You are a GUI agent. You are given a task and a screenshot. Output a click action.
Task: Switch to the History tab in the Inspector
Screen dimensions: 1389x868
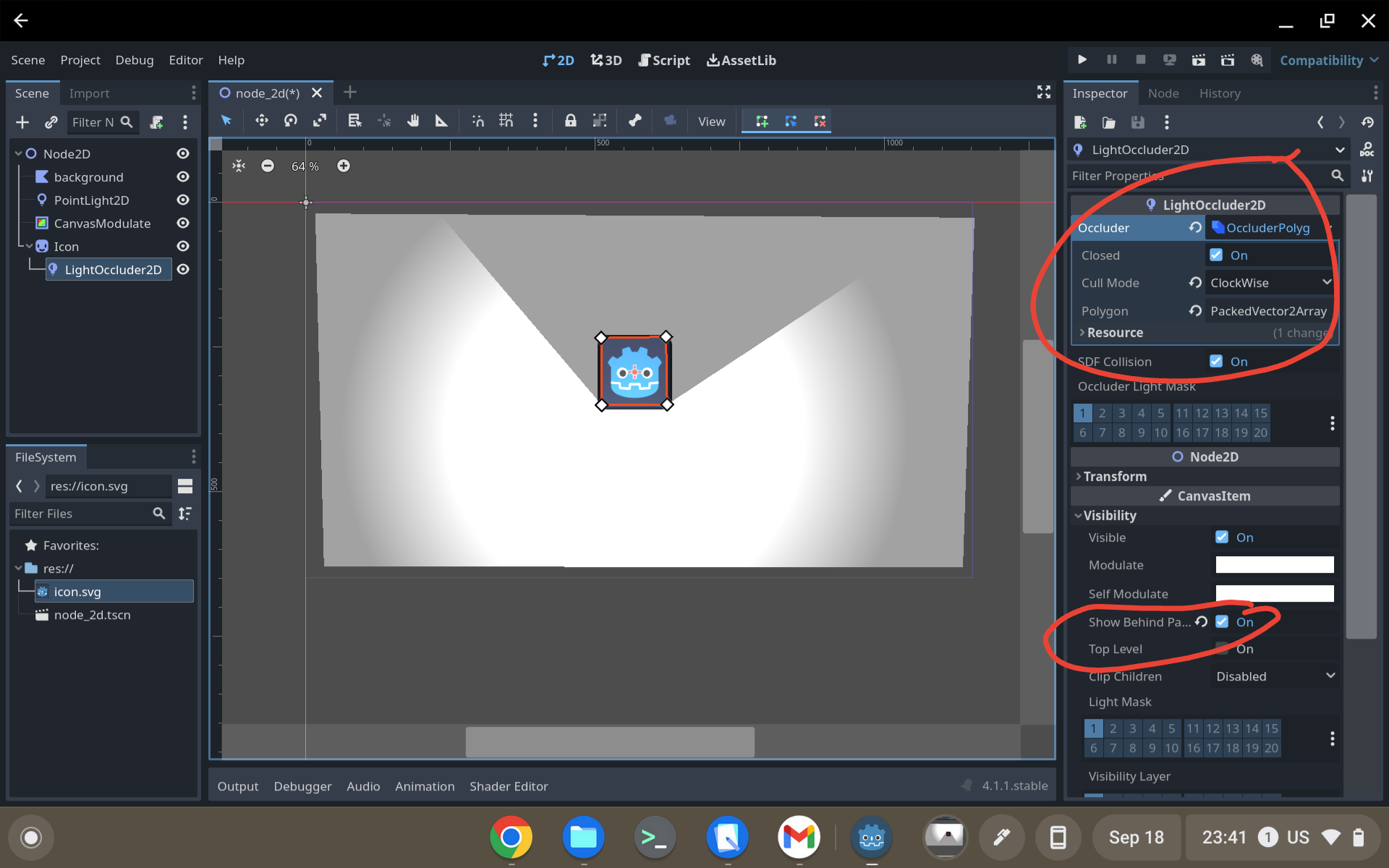pyautogui.click(x=1220, y=93)
